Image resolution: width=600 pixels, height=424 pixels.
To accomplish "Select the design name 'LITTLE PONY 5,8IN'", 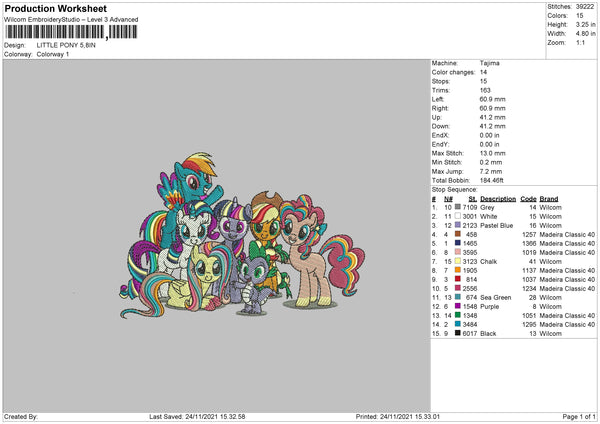I will [x=66, y=45].
